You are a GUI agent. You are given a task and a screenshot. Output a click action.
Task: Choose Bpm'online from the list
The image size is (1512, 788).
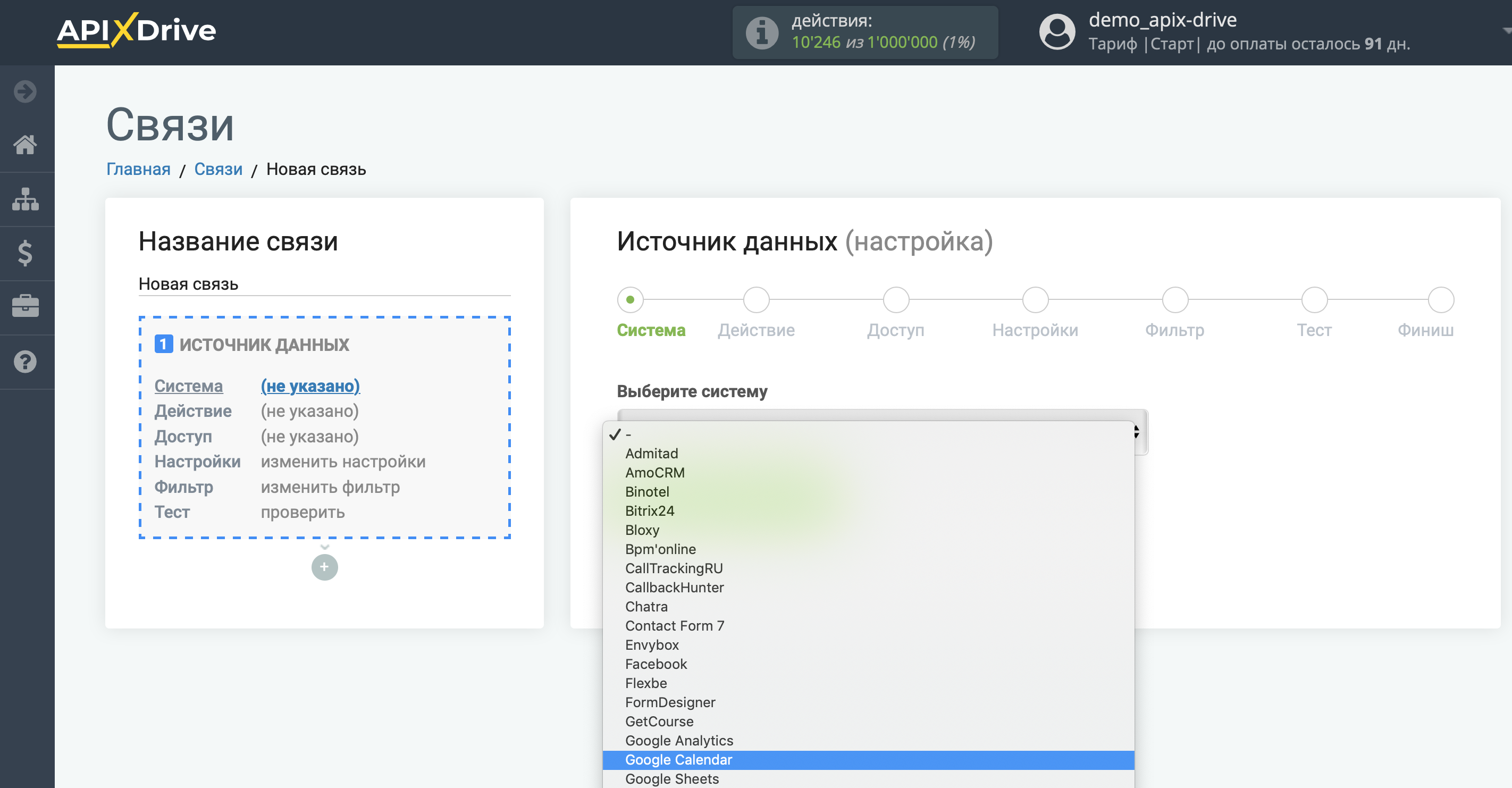[869, 549]
